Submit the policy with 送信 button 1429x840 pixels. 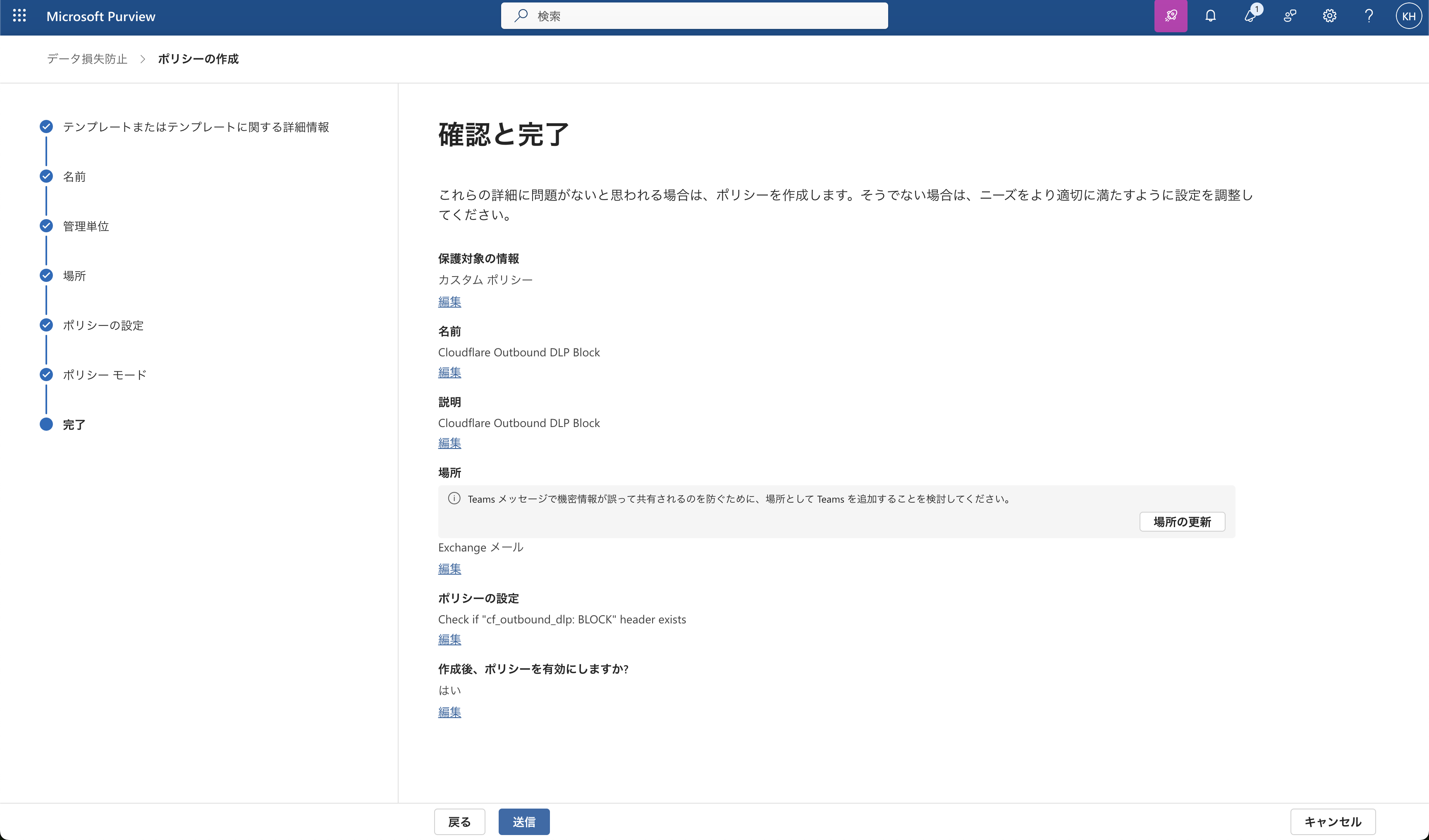(x=523, y=821)
